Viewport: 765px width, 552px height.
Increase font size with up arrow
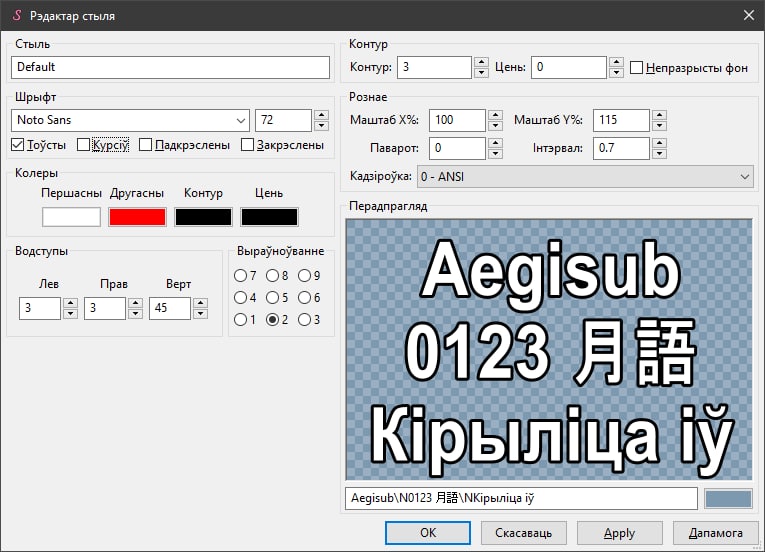[x=321, y=115]
